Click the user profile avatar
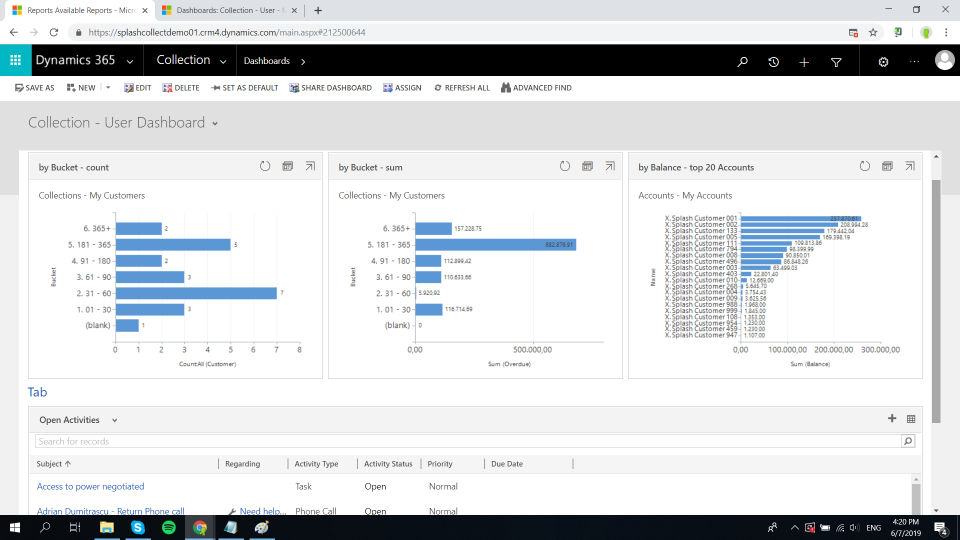960x540 pixels. coord(944,61)
